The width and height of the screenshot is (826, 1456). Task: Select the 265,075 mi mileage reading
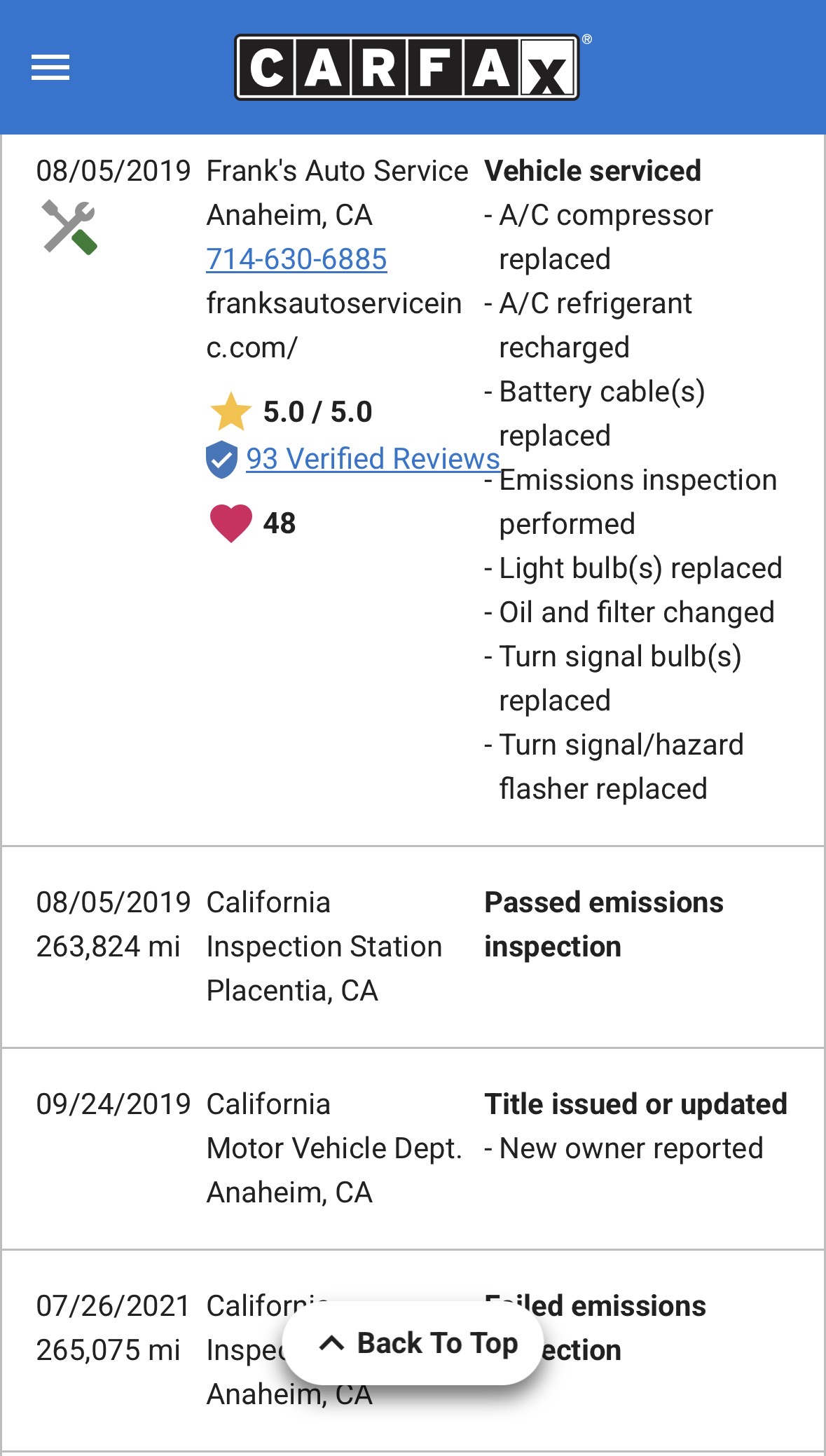tap(109, 1350)
